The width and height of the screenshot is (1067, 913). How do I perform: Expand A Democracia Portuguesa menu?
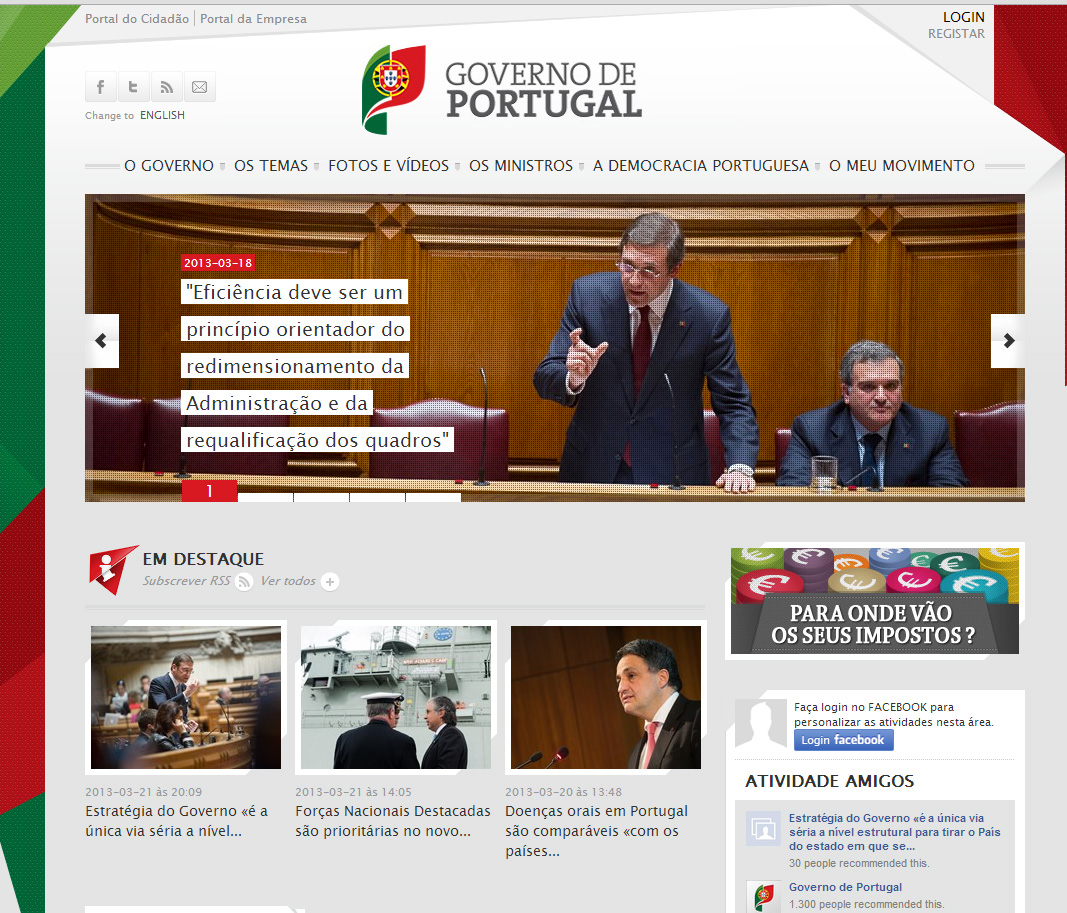[x=700, y=166]
